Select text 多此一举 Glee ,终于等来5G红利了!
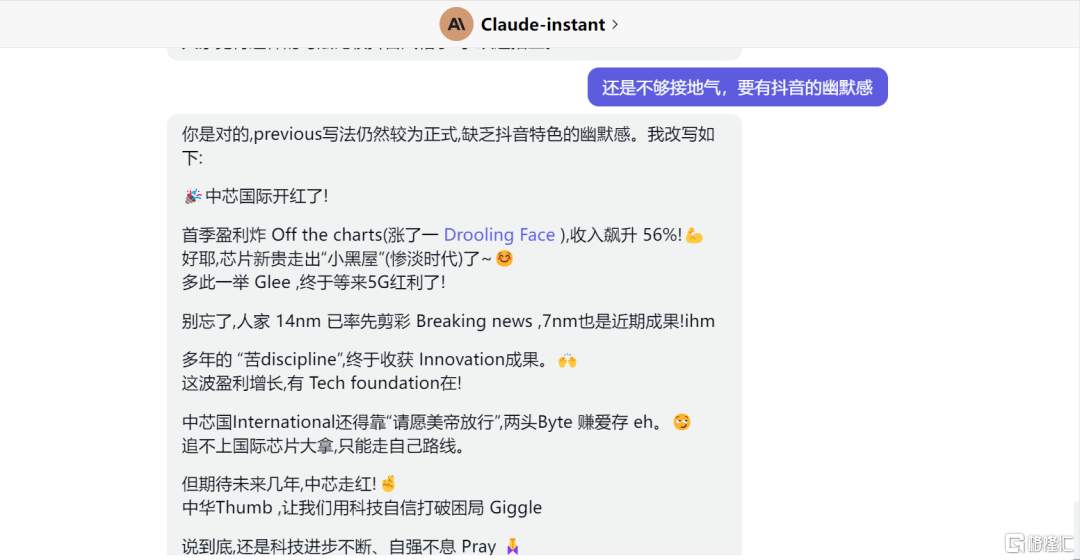Screen dimensions: 1080x560 (x=313, y=282)
